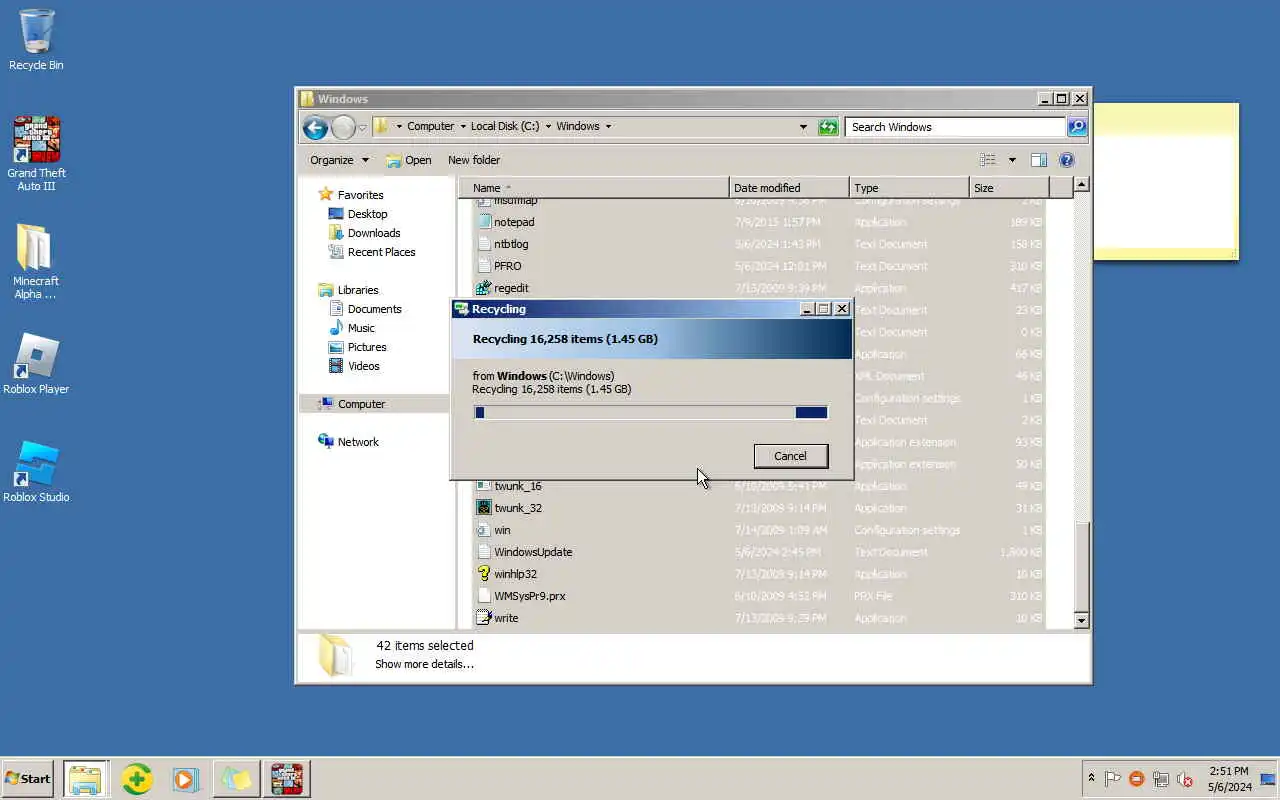This screenshot has width=1280, height=800.
Task: Click into the Search Windows field
Action: click(955, 127)
